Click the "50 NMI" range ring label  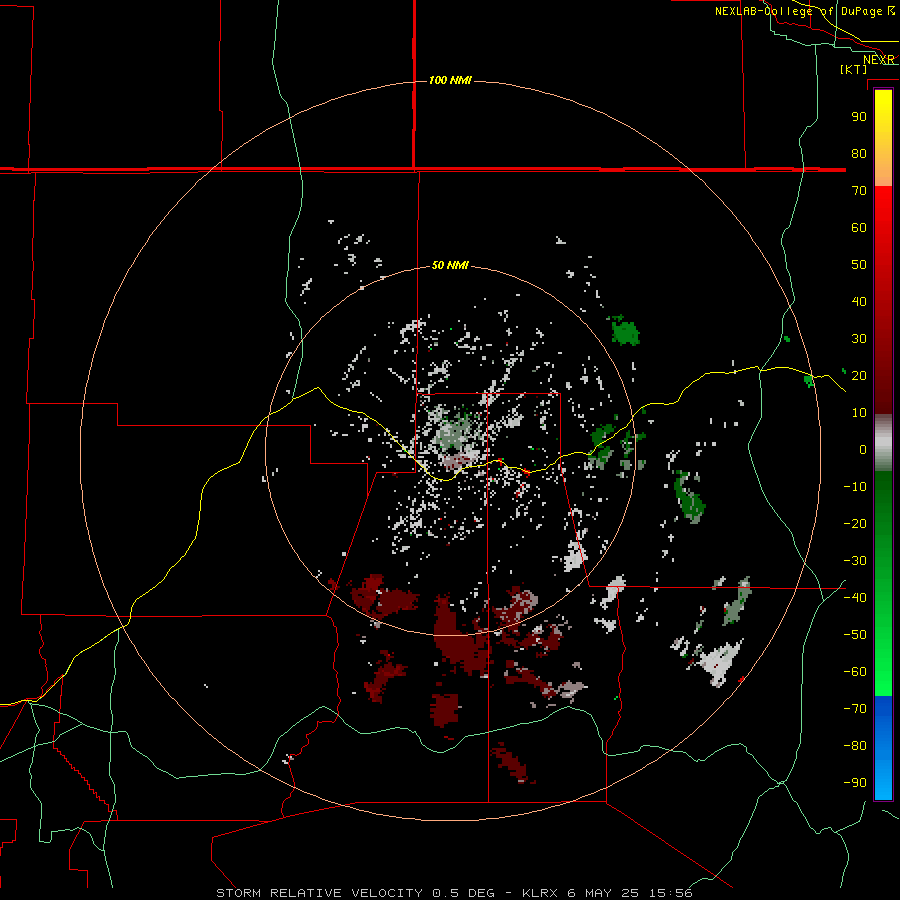pyautogui.click(x=450, y=265)
